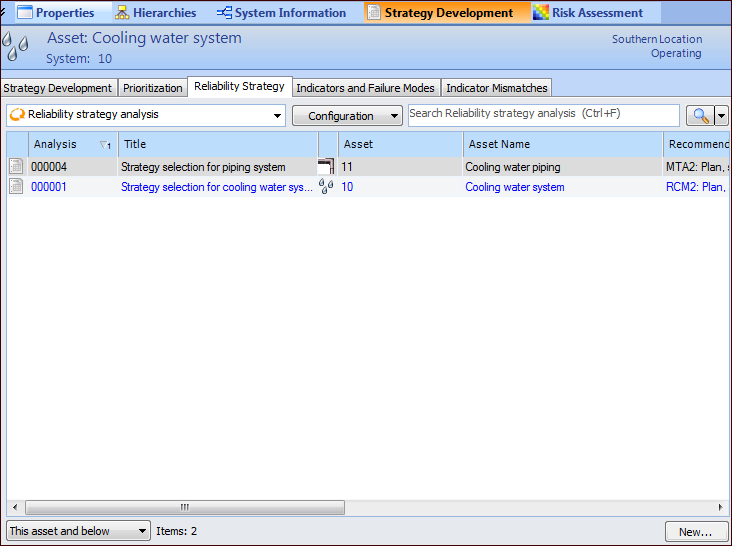Click the 'Operating' status text
The width and height of the screenshot is (732, 546).
(676, 54)
